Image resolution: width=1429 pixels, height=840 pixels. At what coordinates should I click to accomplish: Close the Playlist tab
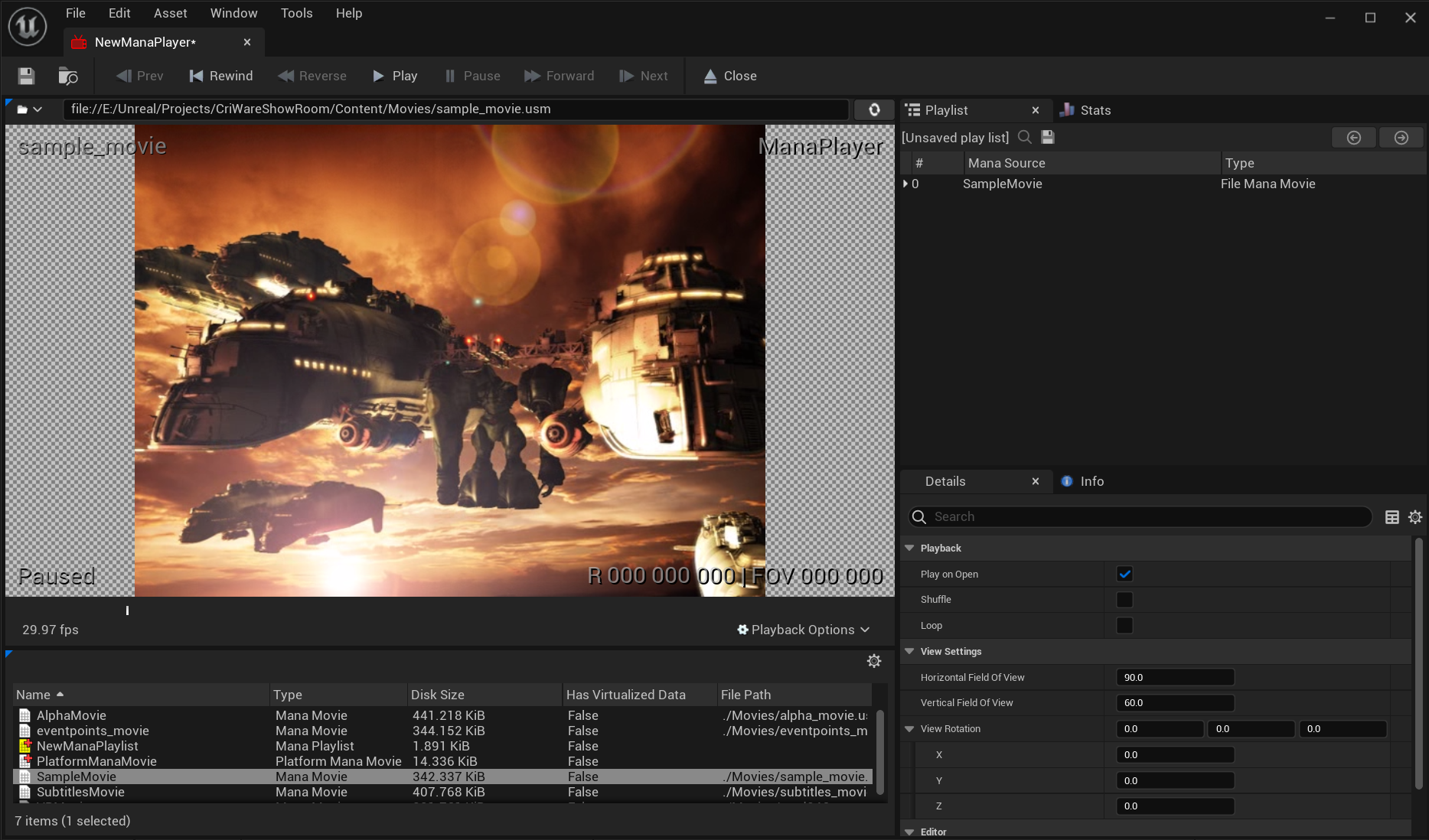(1036, 110)
